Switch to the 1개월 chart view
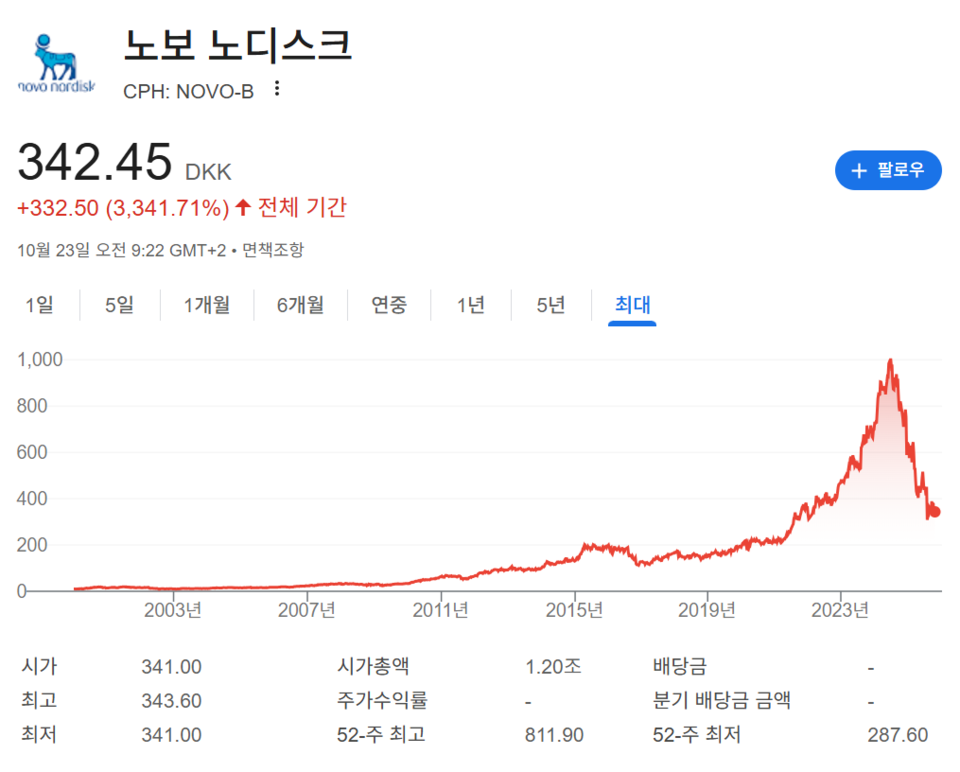 (x=206, y=305)
